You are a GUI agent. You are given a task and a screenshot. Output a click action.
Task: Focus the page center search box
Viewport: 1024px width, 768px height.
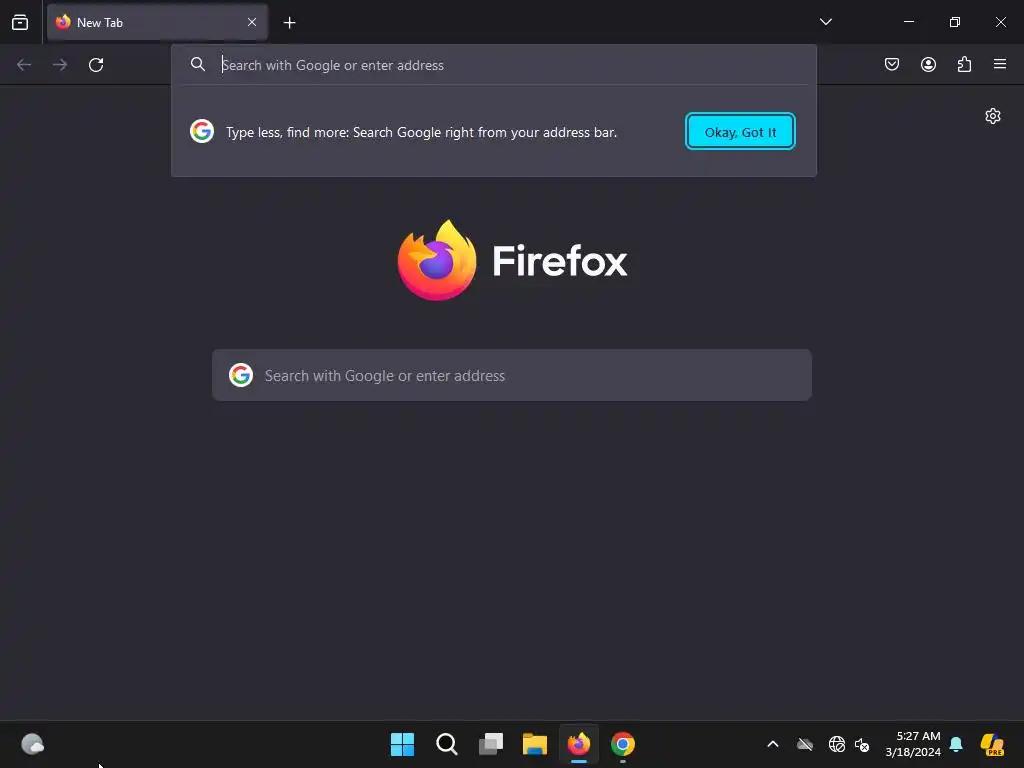(x=512, y=376)
